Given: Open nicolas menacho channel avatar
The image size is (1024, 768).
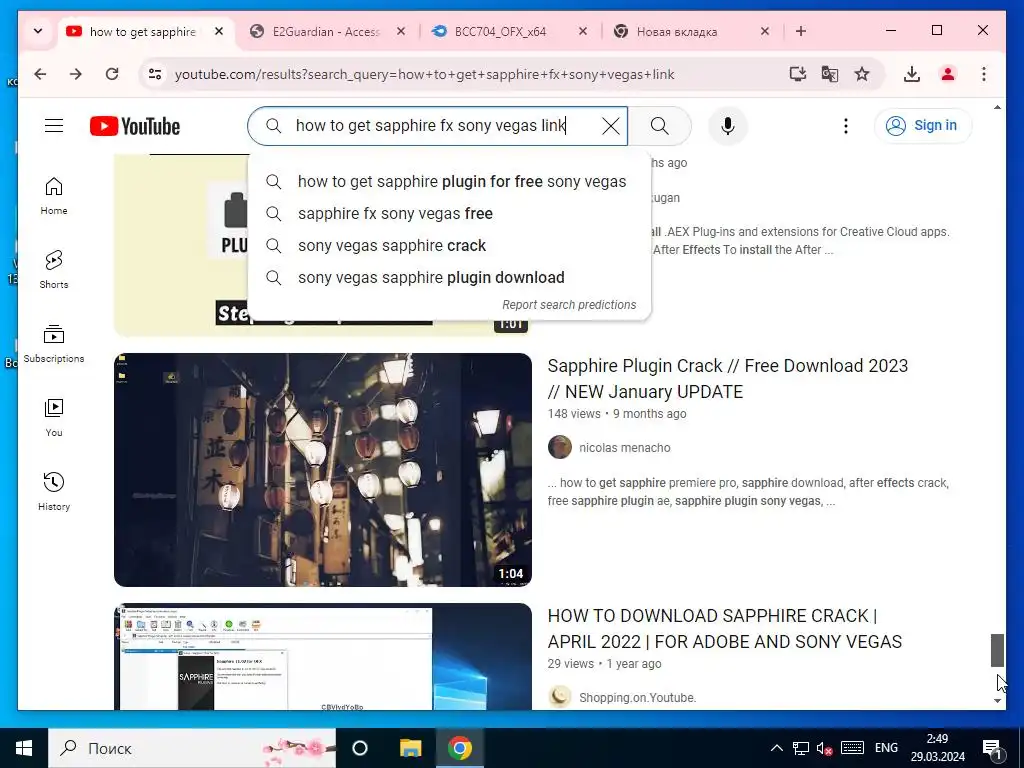Looking at the screenshot, I should coord(560,447).
